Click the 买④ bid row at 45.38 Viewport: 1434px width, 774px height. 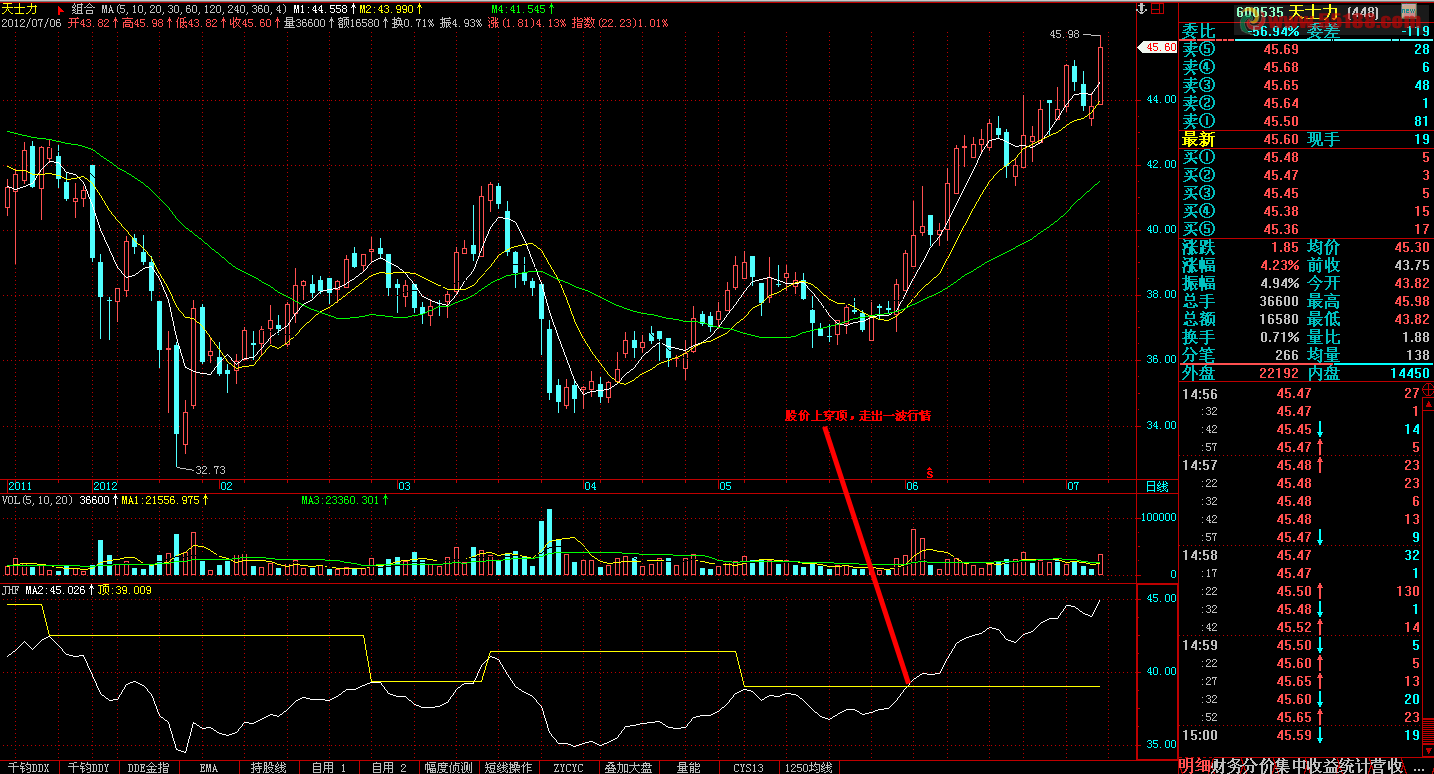point(1306,211)
